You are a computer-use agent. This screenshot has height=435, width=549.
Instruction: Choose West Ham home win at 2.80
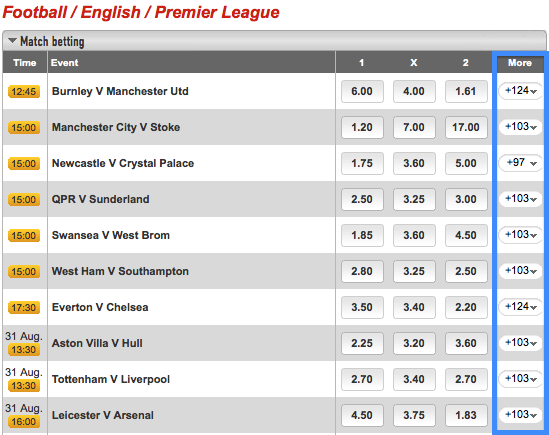[x=362, y=271]
